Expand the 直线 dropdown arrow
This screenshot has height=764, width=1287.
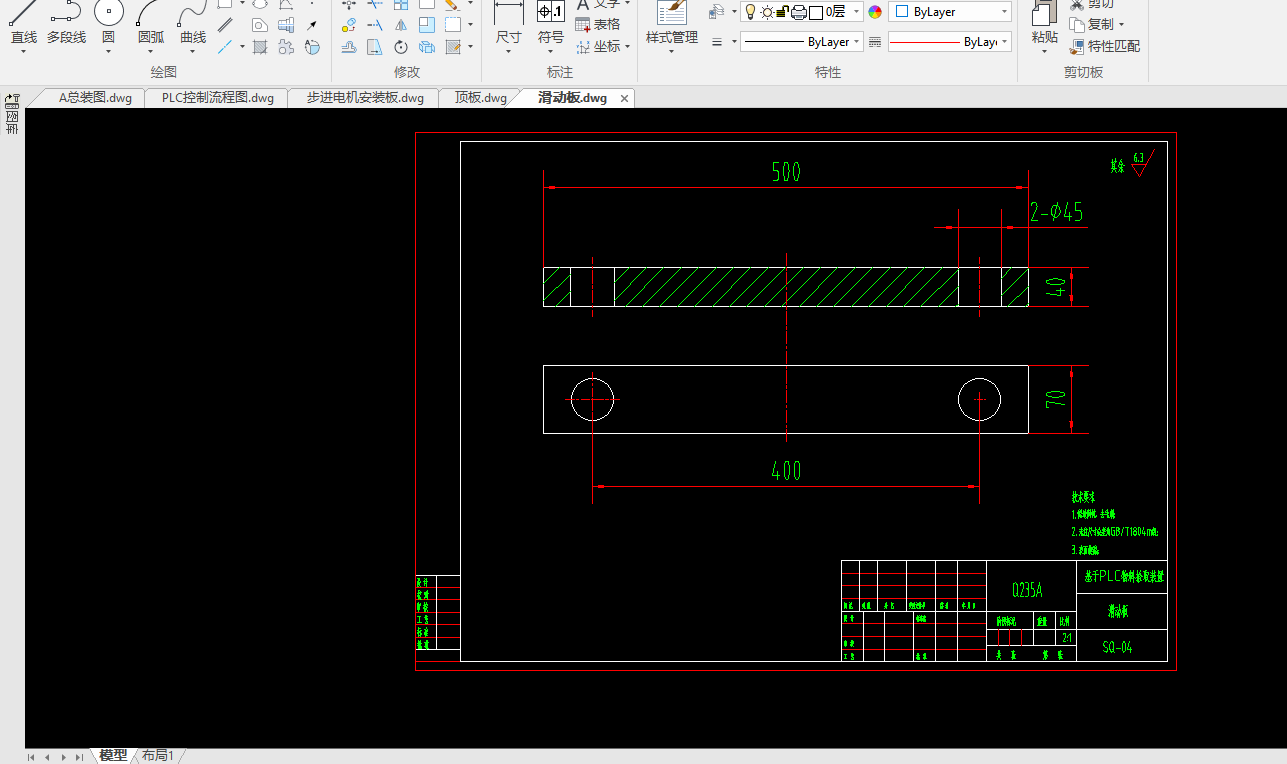[23, 51]
